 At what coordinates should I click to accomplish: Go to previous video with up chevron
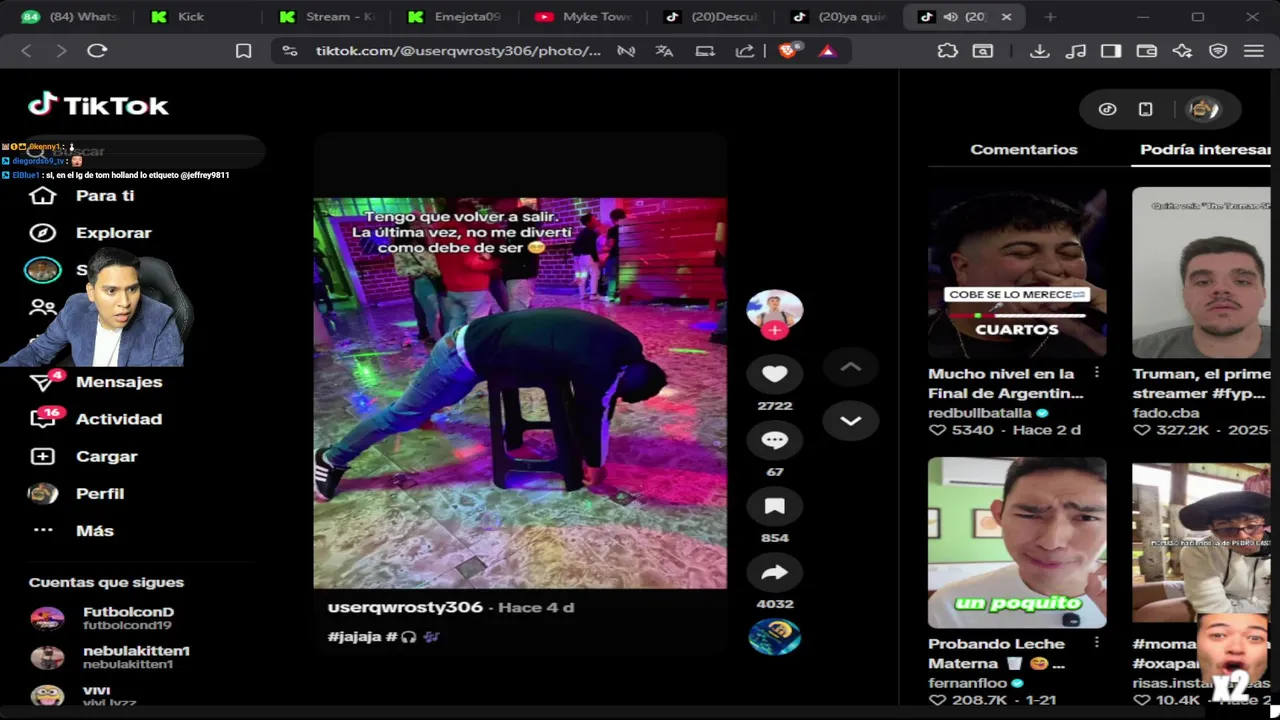[x=851, y=367]
